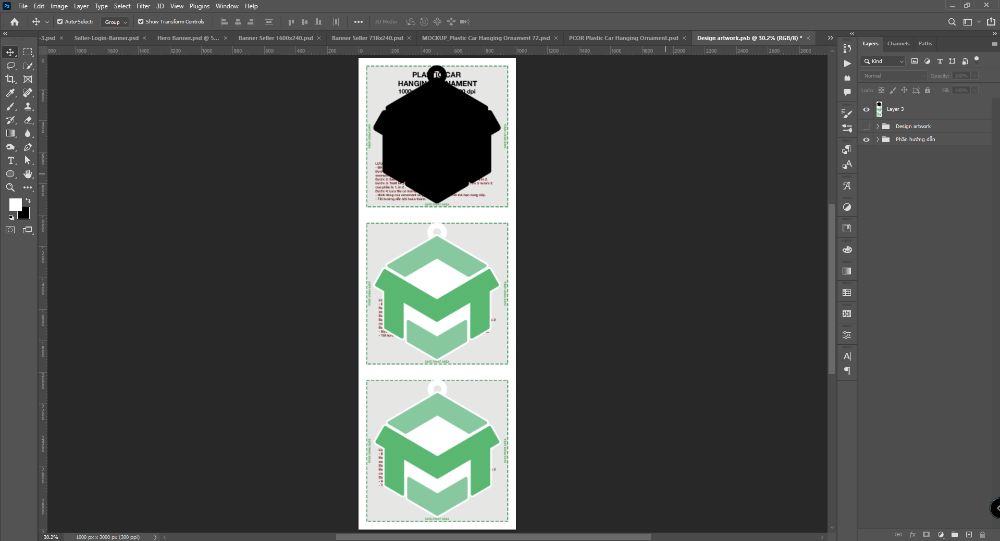
Task: Select the Eyedropper tool
Action: tap(11, 93)
